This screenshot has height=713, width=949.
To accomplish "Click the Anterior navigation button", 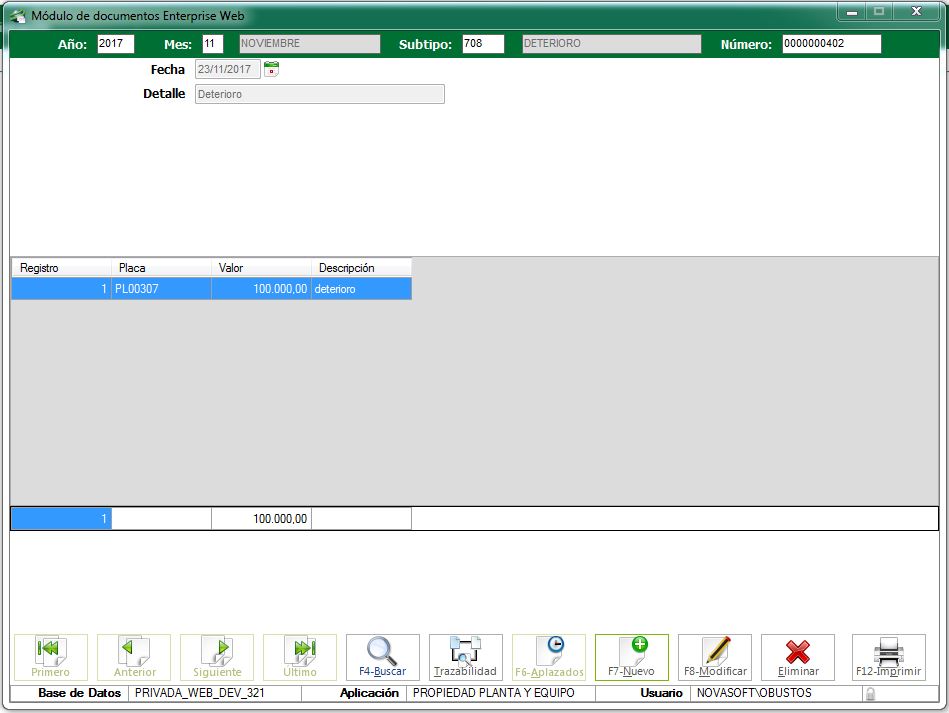I will (x=134, y=657).
